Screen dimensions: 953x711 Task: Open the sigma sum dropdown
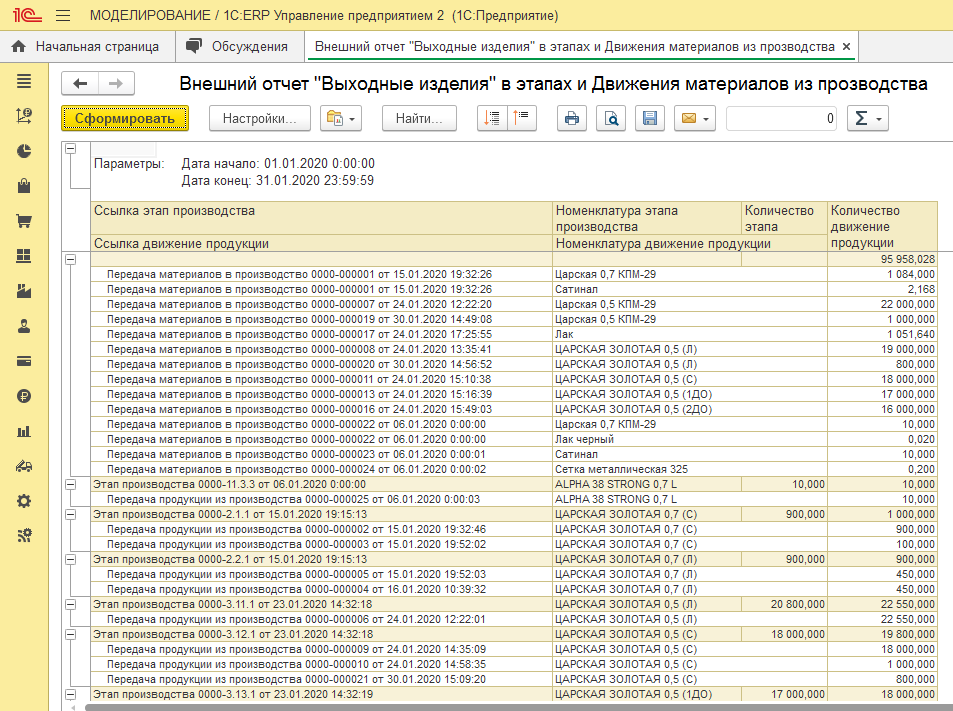point(868,118)
